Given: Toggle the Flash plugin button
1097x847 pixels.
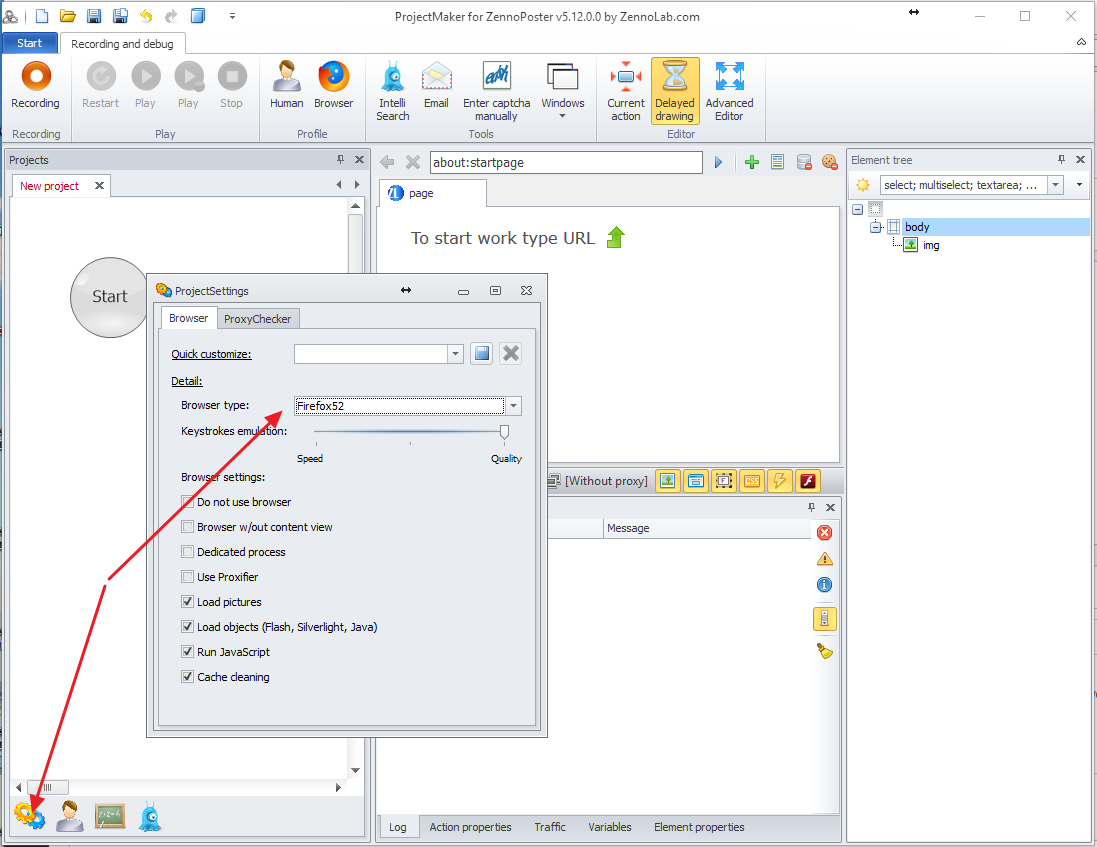Looking at the screenshot, I should [808, 481].
